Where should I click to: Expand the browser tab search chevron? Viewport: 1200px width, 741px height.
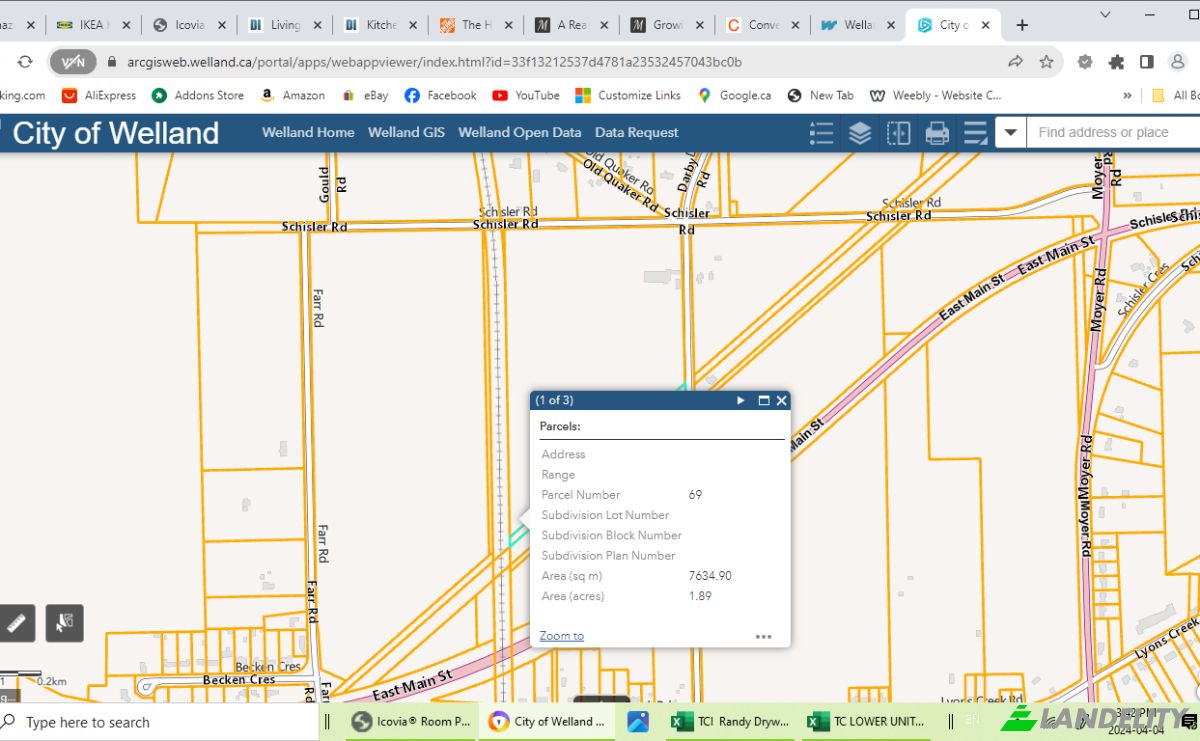pyautogui.click(x=1105, y=14)
